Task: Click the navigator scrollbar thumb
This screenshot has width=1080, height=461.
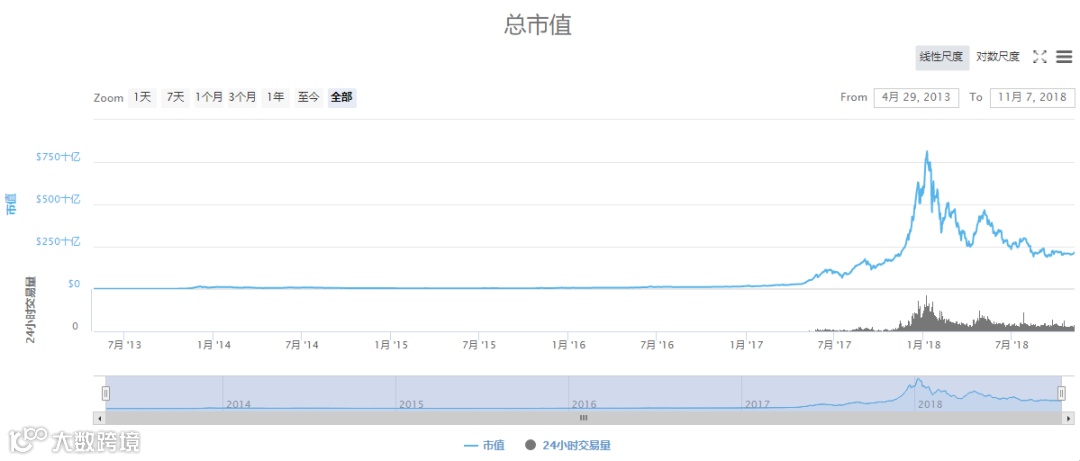Action: click(583, 418)
